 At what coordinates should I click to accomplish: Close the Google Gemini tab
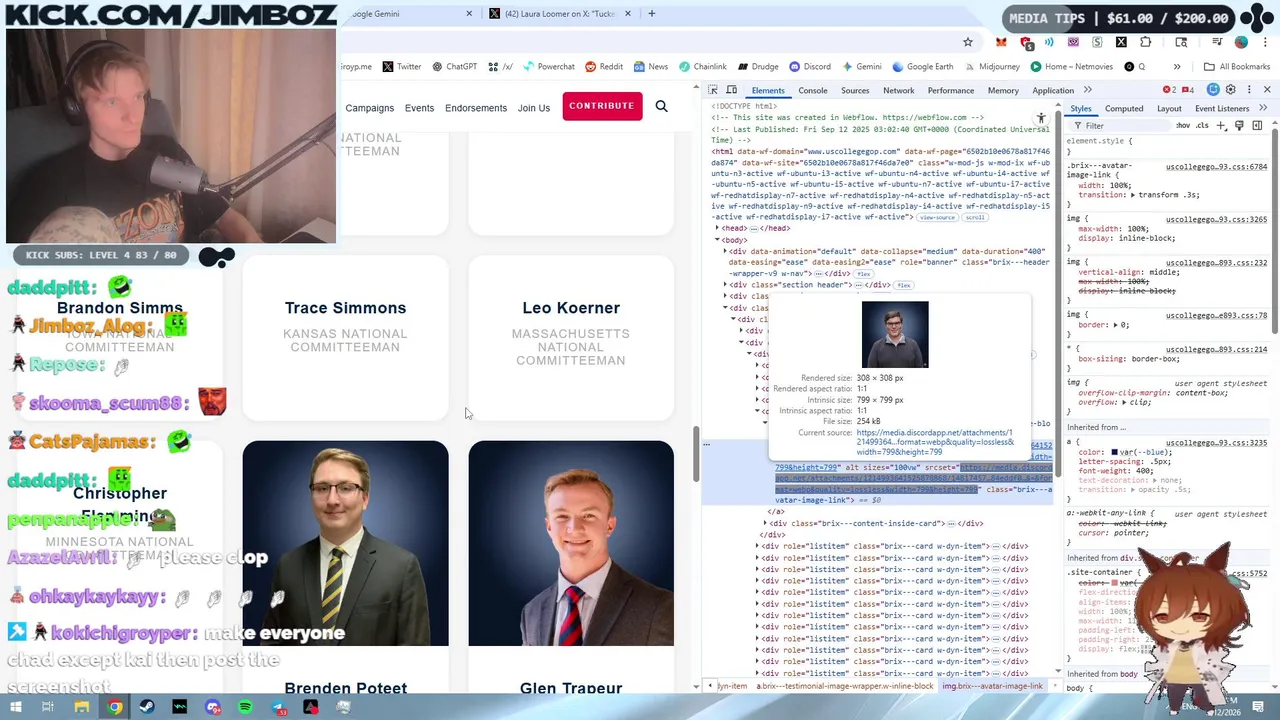[x=469, y=14]
